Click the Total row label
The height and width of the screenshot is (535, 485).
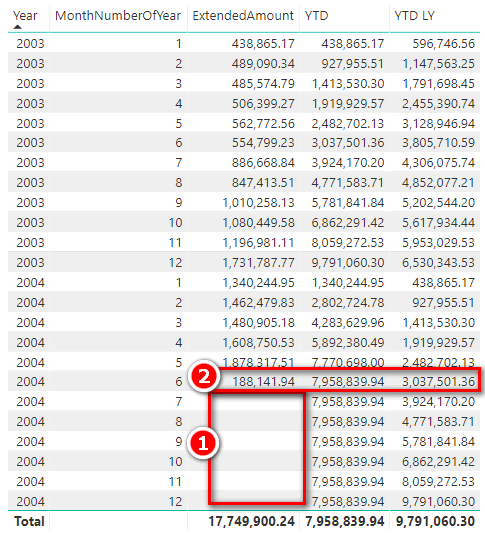pyautogui.click(x=29, y=521)
